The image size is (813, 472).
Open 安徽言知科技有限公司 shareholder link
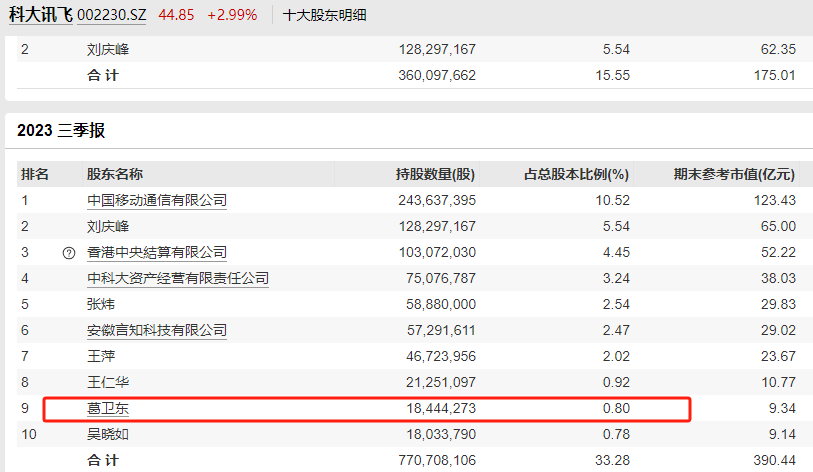tap(157, 330)
